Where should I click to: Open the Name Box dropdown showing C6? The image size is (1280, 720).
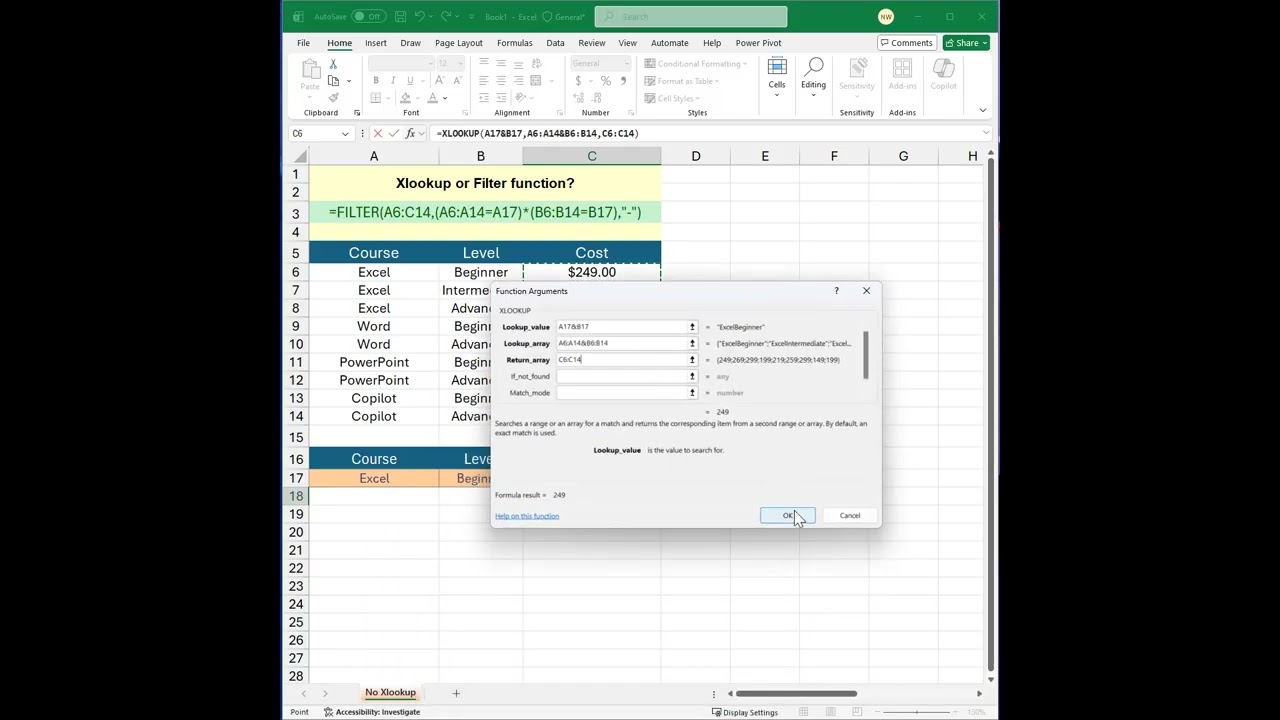point(345,133)
